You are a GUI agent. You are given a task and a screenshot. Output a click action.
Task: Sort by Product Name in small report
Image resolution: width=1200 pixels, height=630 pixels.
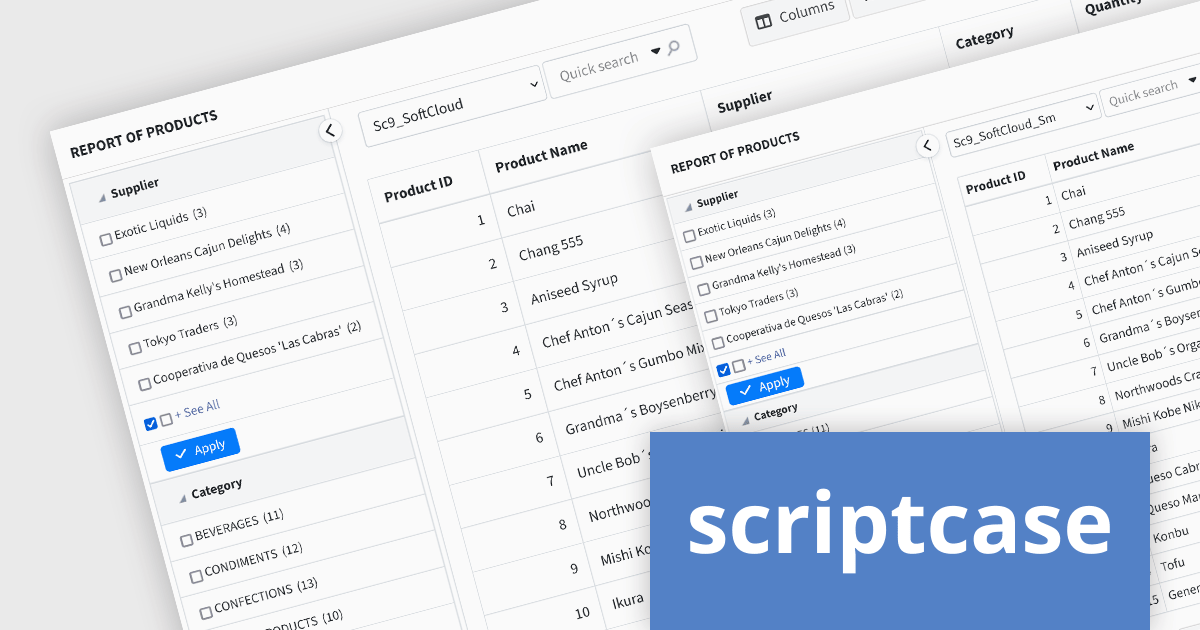tap(1094, 155)
